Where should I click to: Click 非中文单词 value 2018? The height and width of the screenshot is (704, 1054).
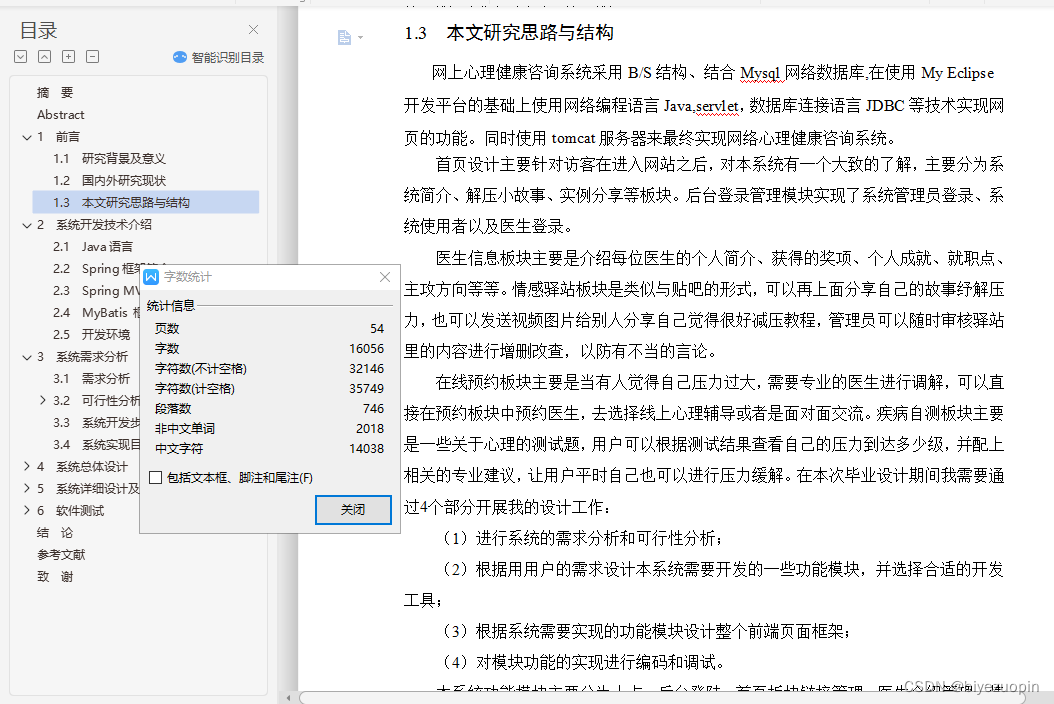point(370,428)
